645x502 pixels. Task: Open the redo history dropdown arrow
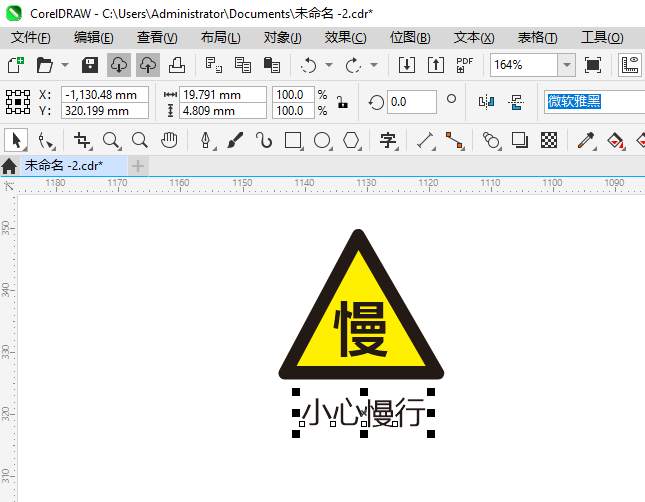coord(374,65)
